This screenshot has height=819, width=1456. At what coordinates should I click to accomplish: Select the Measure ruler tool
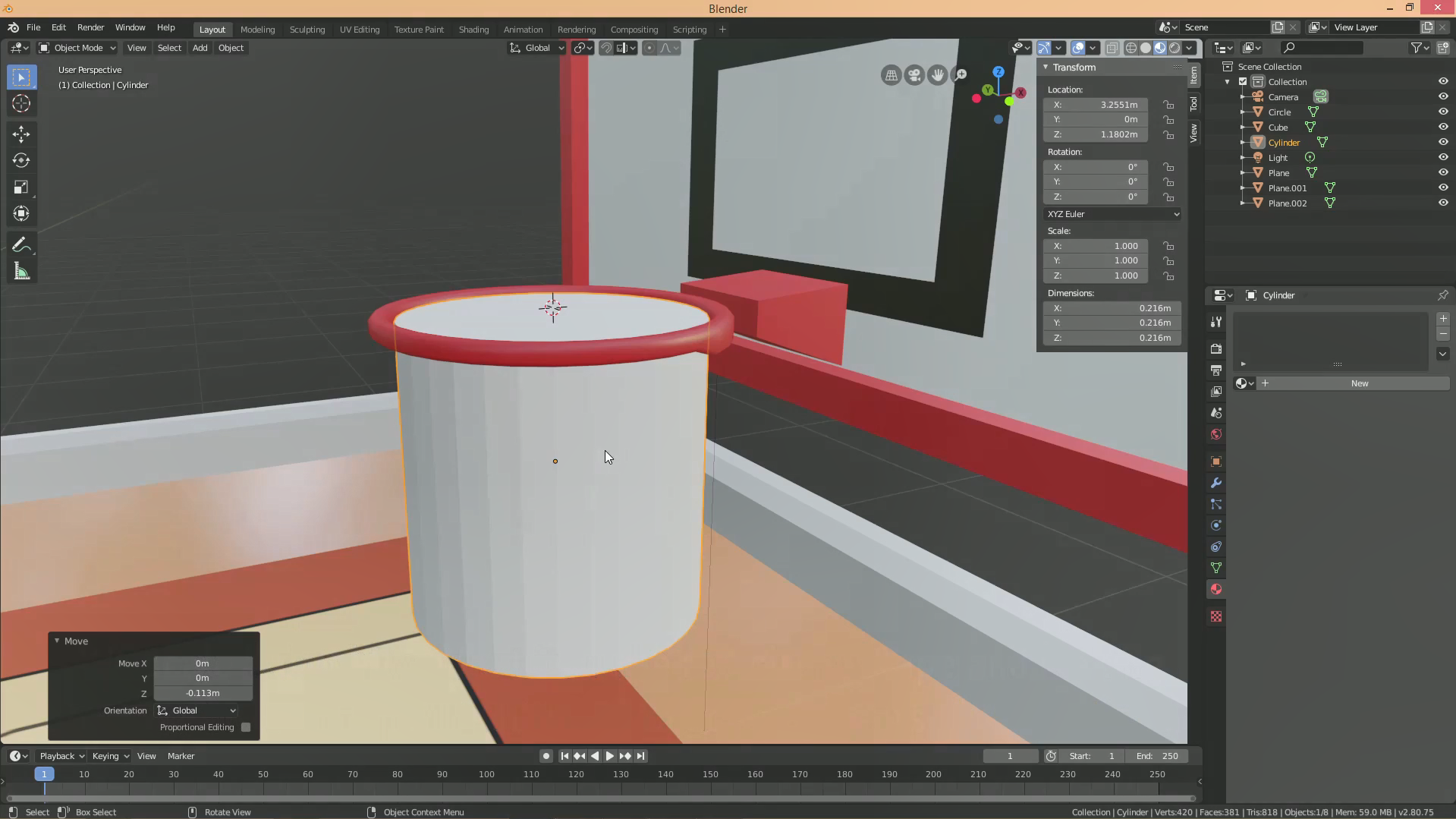[x=21, y=272]
